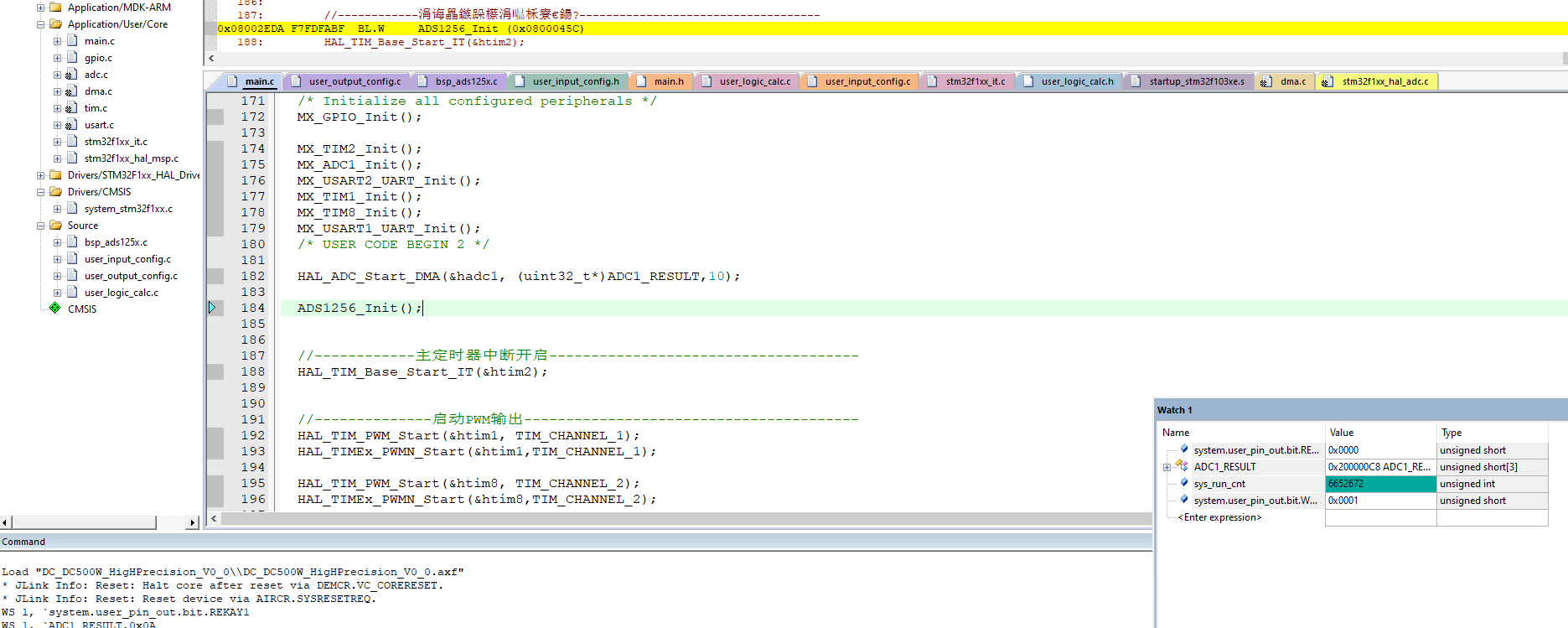
Task: Click the CMSIS green diamond component icon
Action: 54,308
